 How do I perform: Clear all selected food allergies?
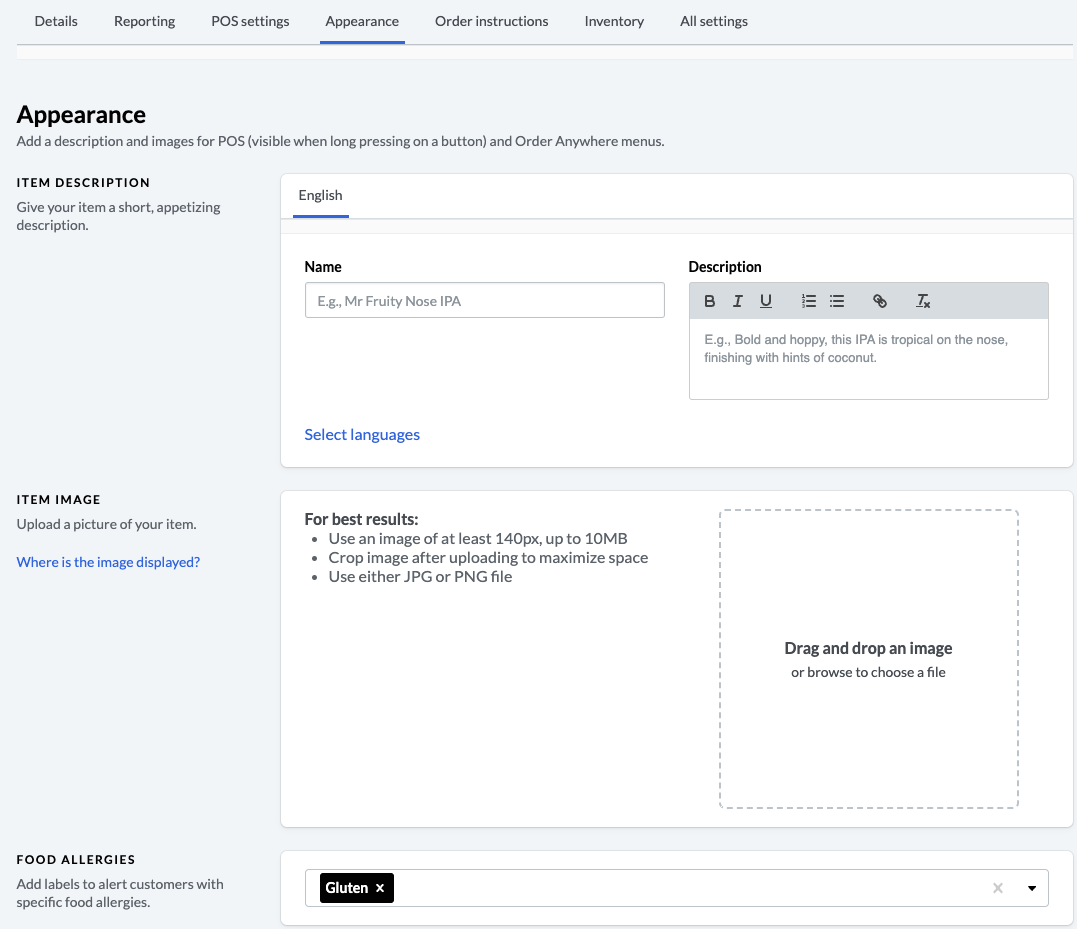tap(997, 888)
